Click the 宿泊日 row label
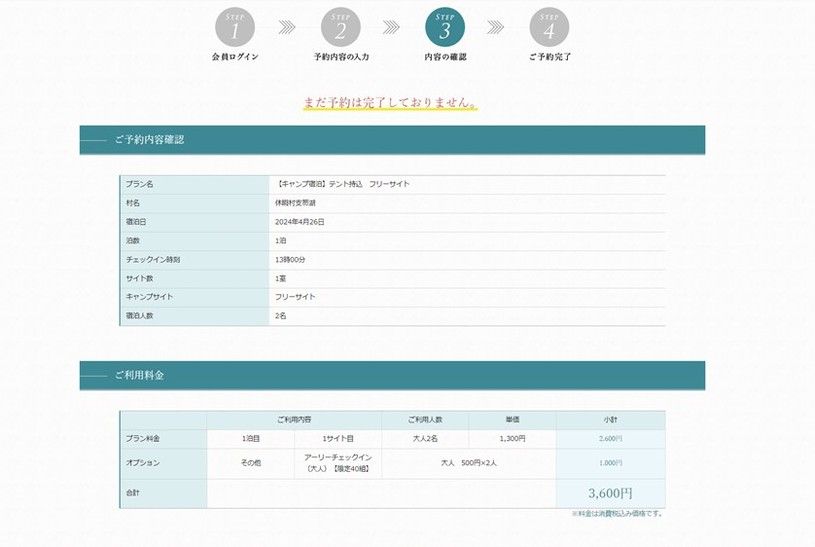 click(x=136, y=222)
